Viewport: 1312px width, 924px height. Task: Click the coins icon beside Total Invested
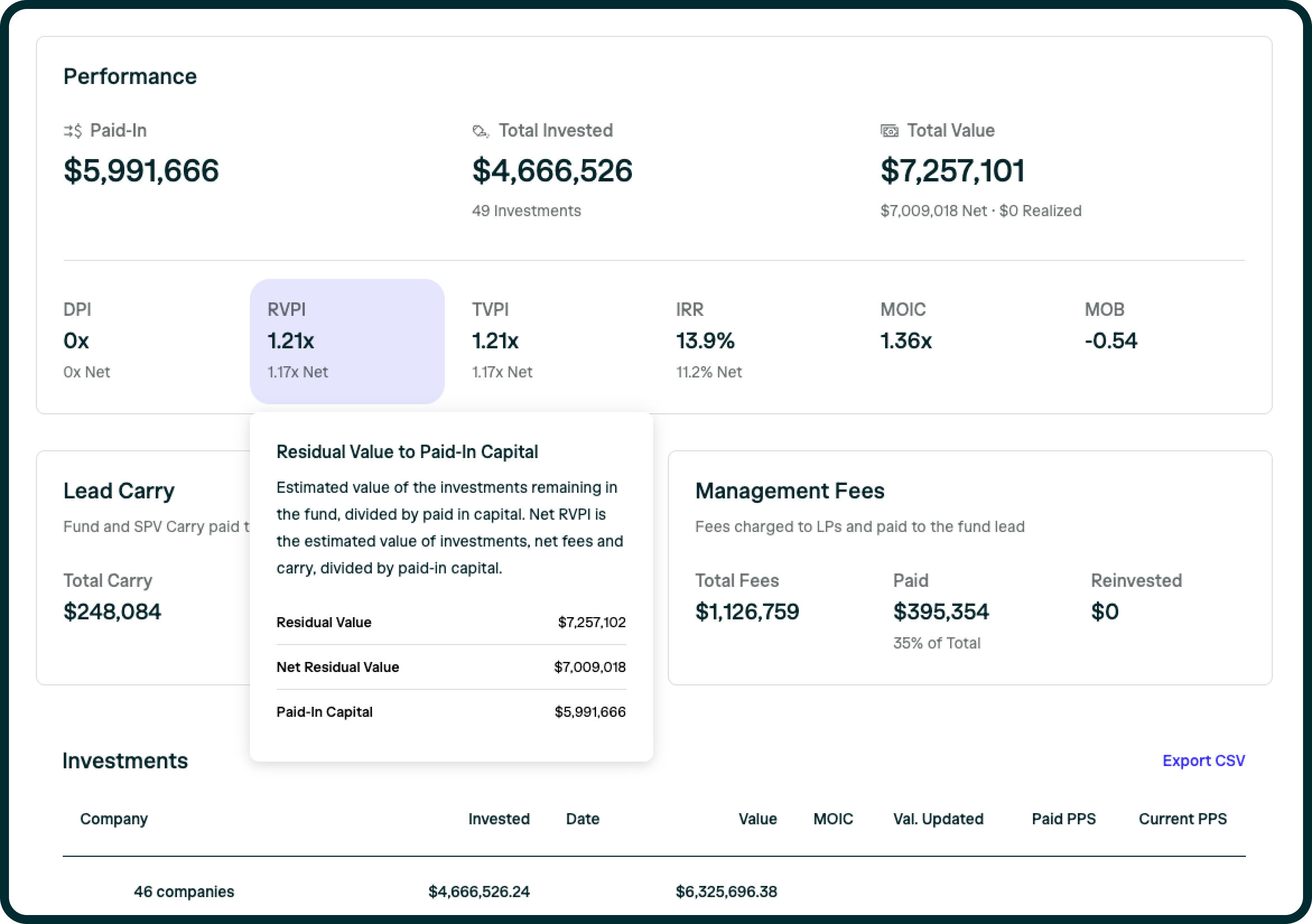click(480, 130)
